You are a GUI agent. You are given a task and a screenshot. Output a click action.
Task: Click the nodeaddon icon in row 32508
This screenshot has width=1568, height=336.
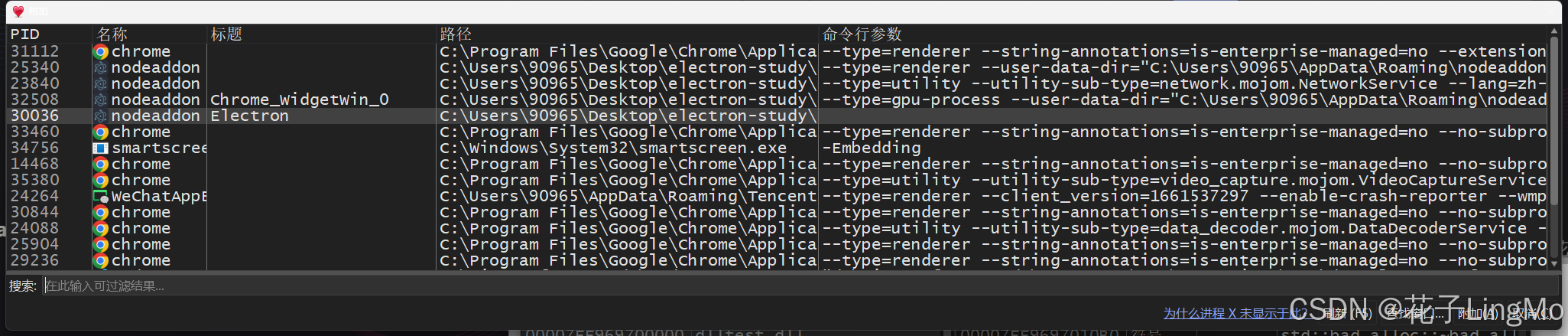click(x=101, y=100)
